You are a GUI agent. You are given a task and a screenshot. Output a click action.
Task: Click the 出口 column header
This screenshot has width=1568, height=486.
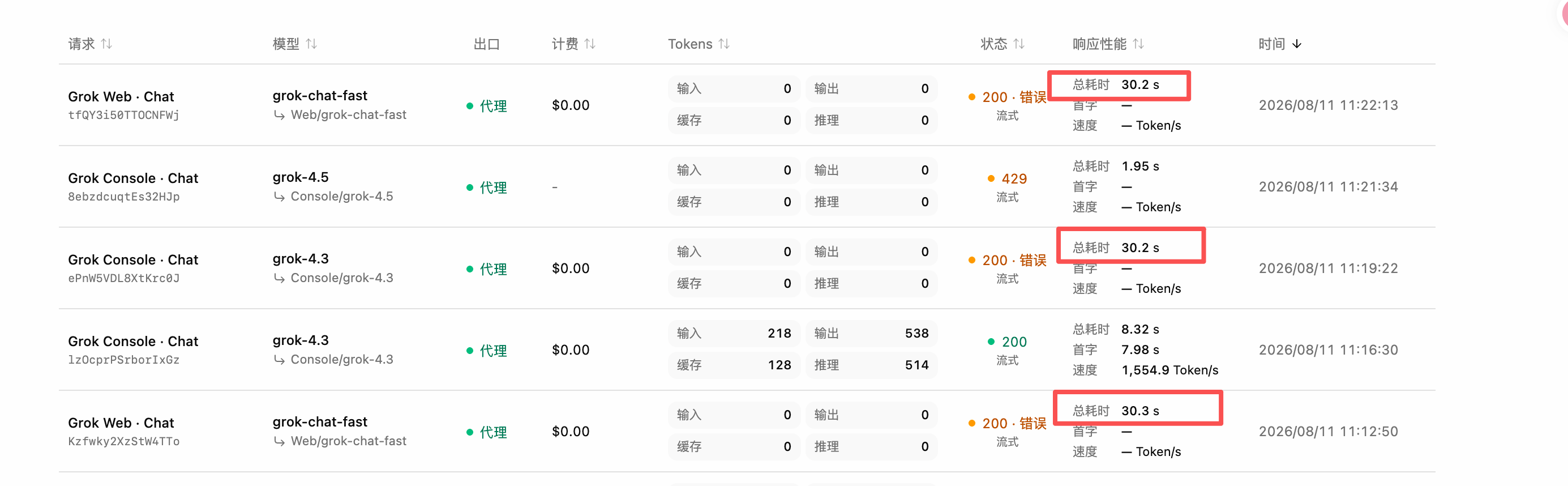(x=487, y=44)
